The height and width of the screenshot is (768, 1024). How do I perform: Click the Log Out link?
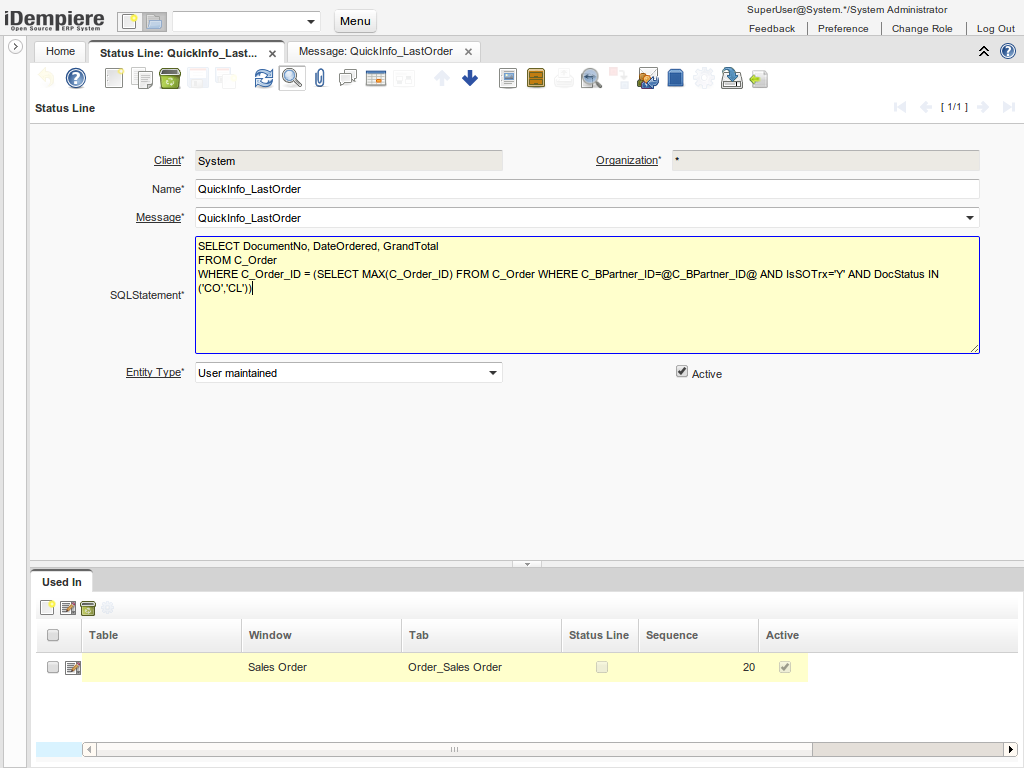[995, 29]
